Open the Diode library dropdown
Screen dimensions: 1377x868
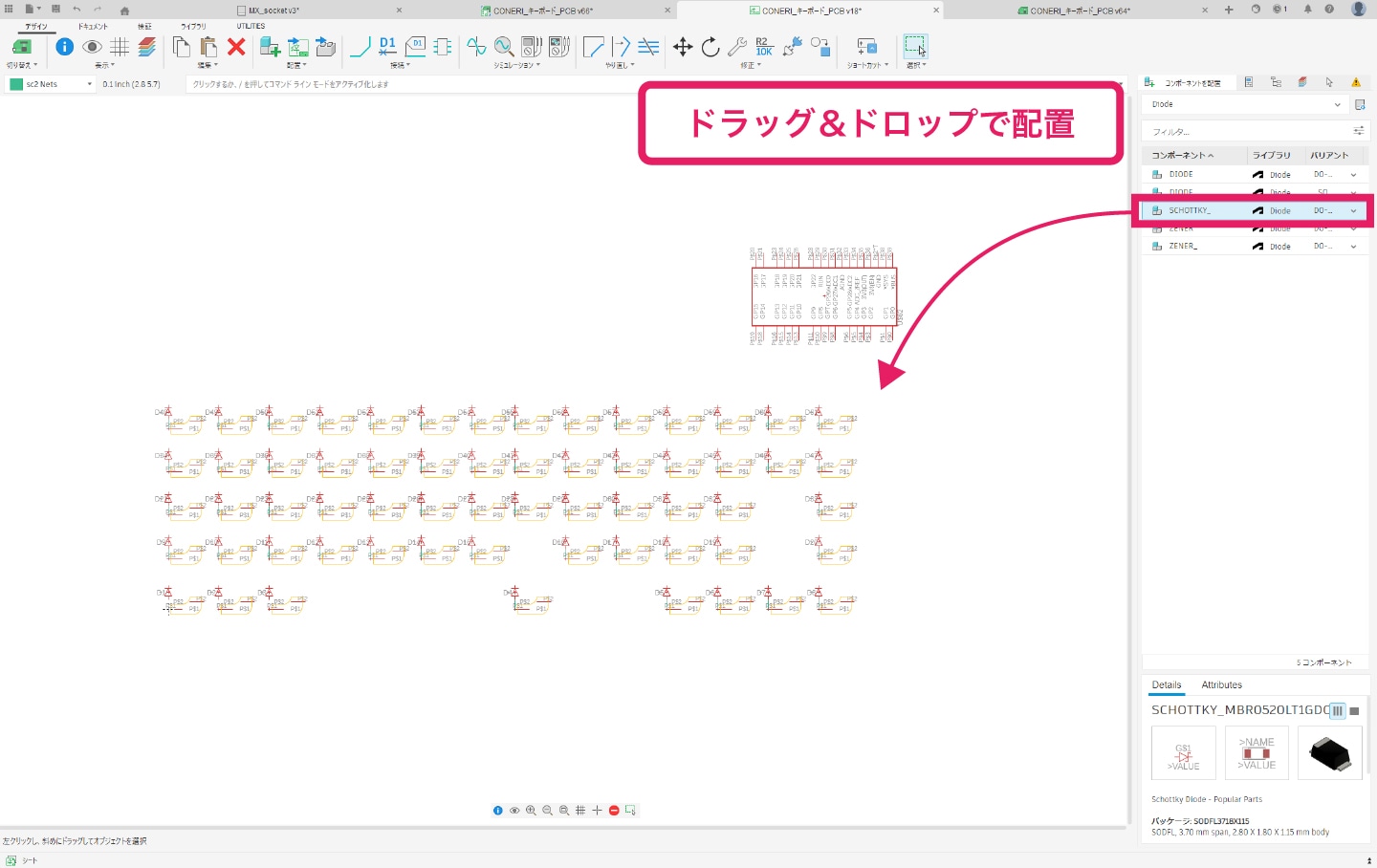pos(1245,104)
